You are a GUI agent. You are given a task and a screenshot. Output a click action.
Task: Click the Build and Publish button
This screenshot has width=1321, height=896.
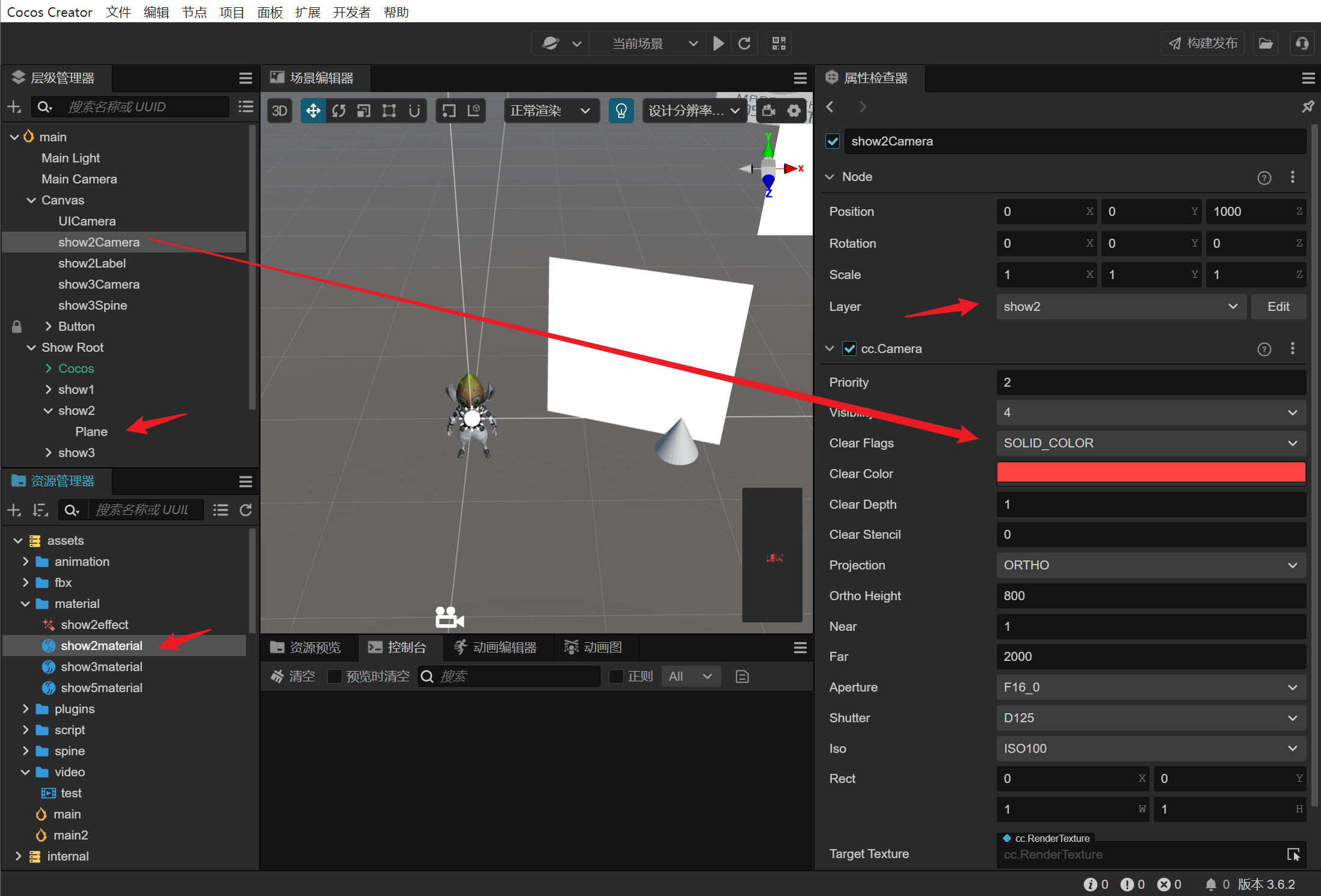1202,43
